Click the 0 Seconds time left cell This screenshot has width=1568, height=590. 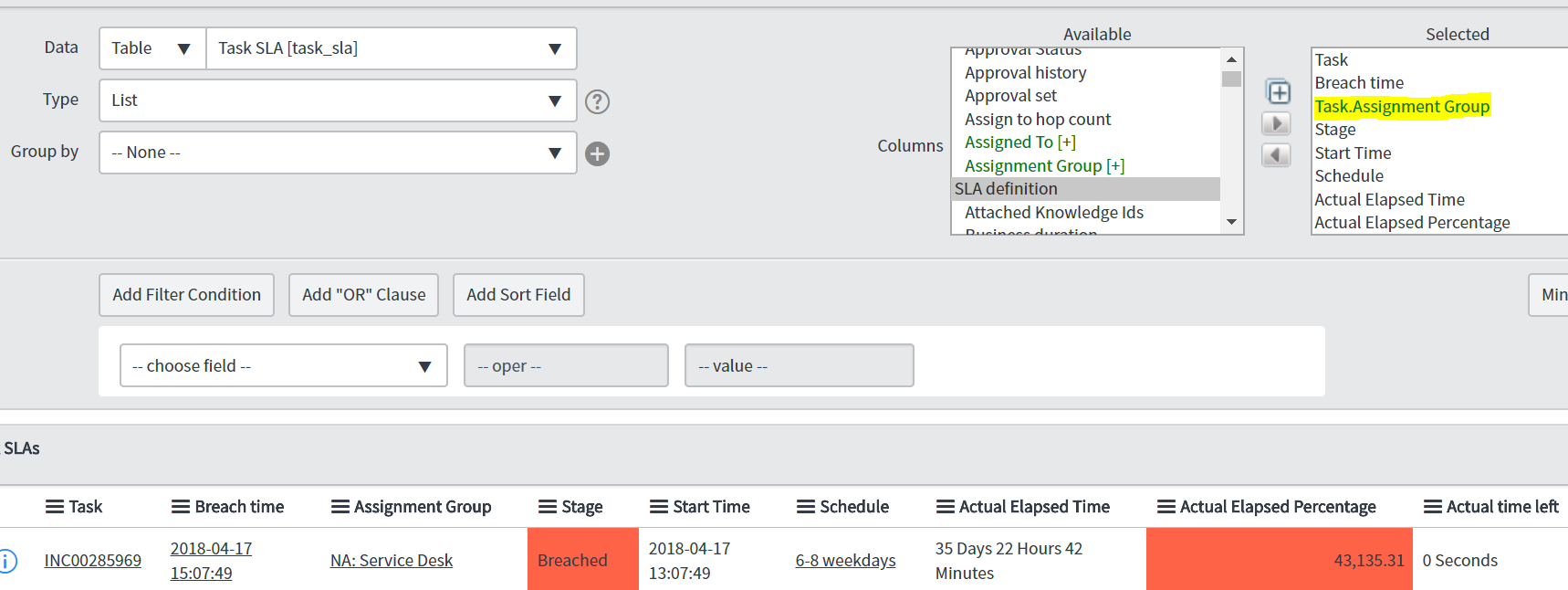pyautogui.click(x=1460, y=561)
